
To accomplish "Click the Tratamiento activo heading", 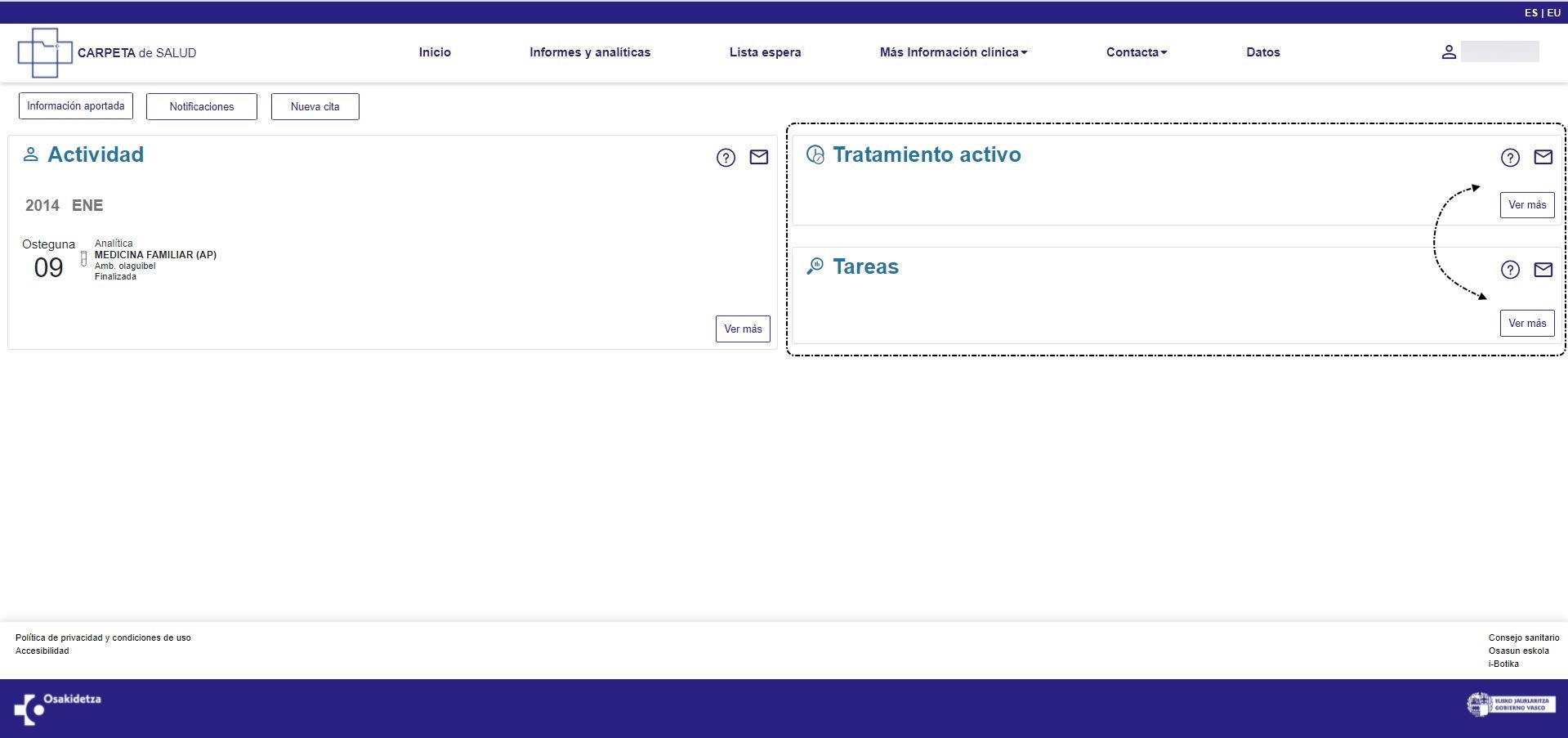I will click(927, 154).
